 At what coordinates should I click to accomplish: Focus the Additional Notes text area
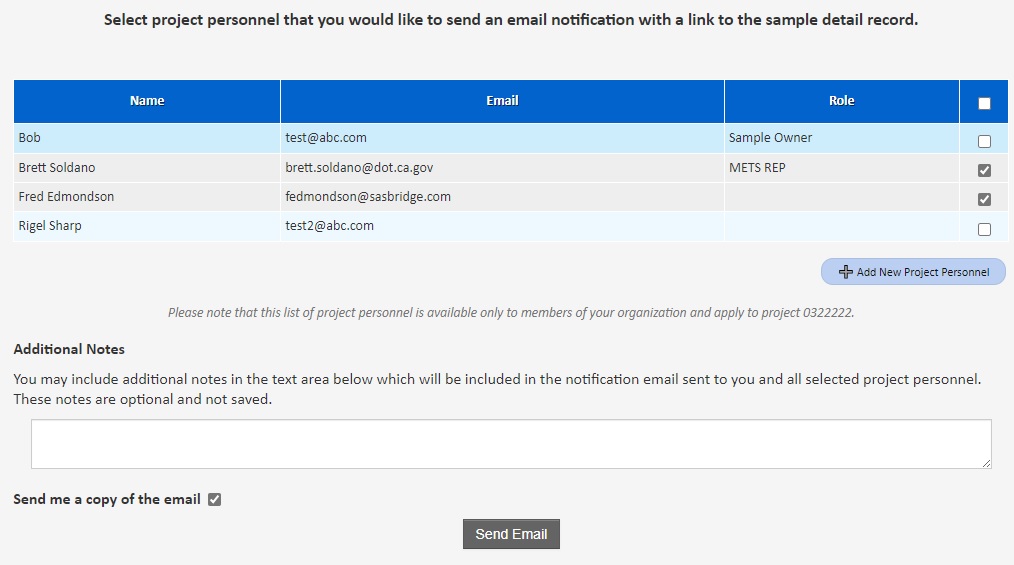510,444
